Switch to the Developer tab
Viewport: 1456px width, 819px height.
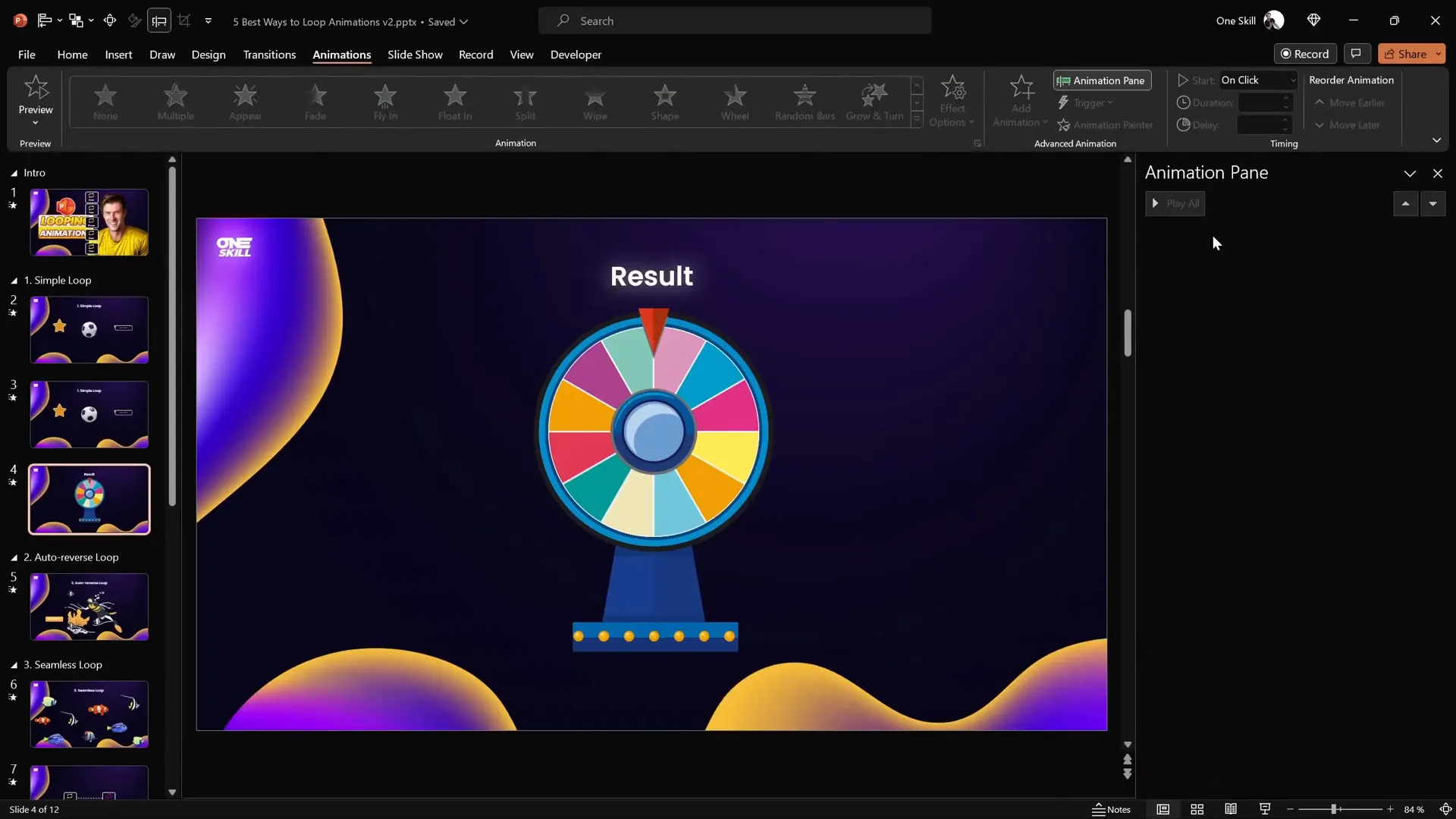[576, 55]
